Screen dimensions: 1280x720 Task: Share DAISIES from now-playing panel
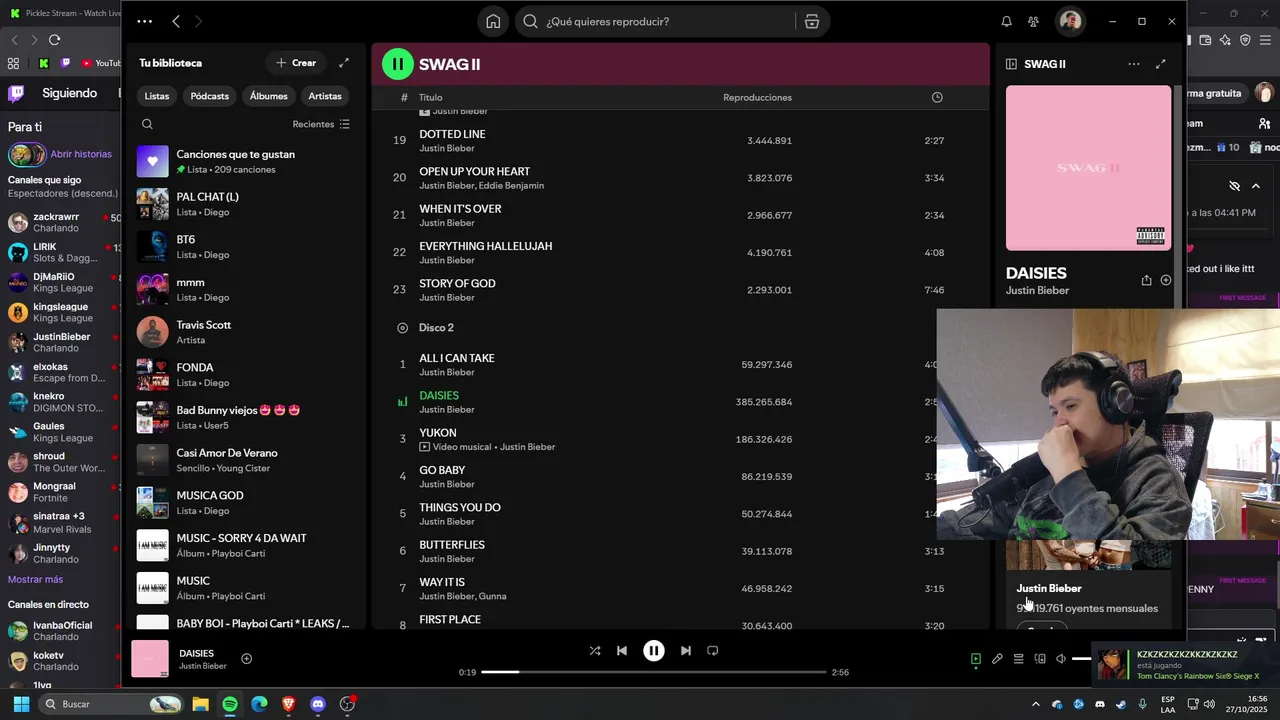coord(1146,281)
